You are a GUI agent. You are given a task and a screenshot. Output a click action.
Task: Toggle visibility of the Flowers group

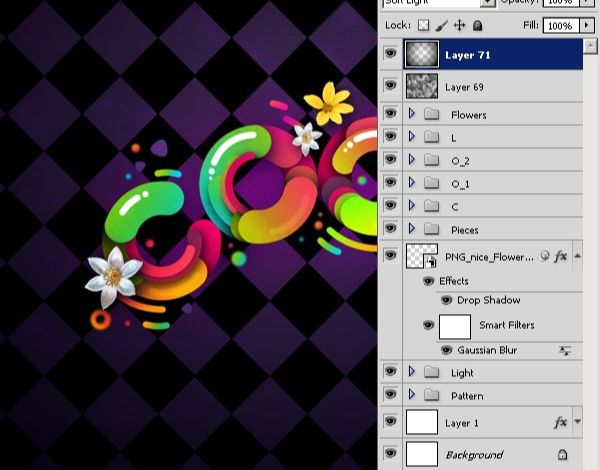390,113
